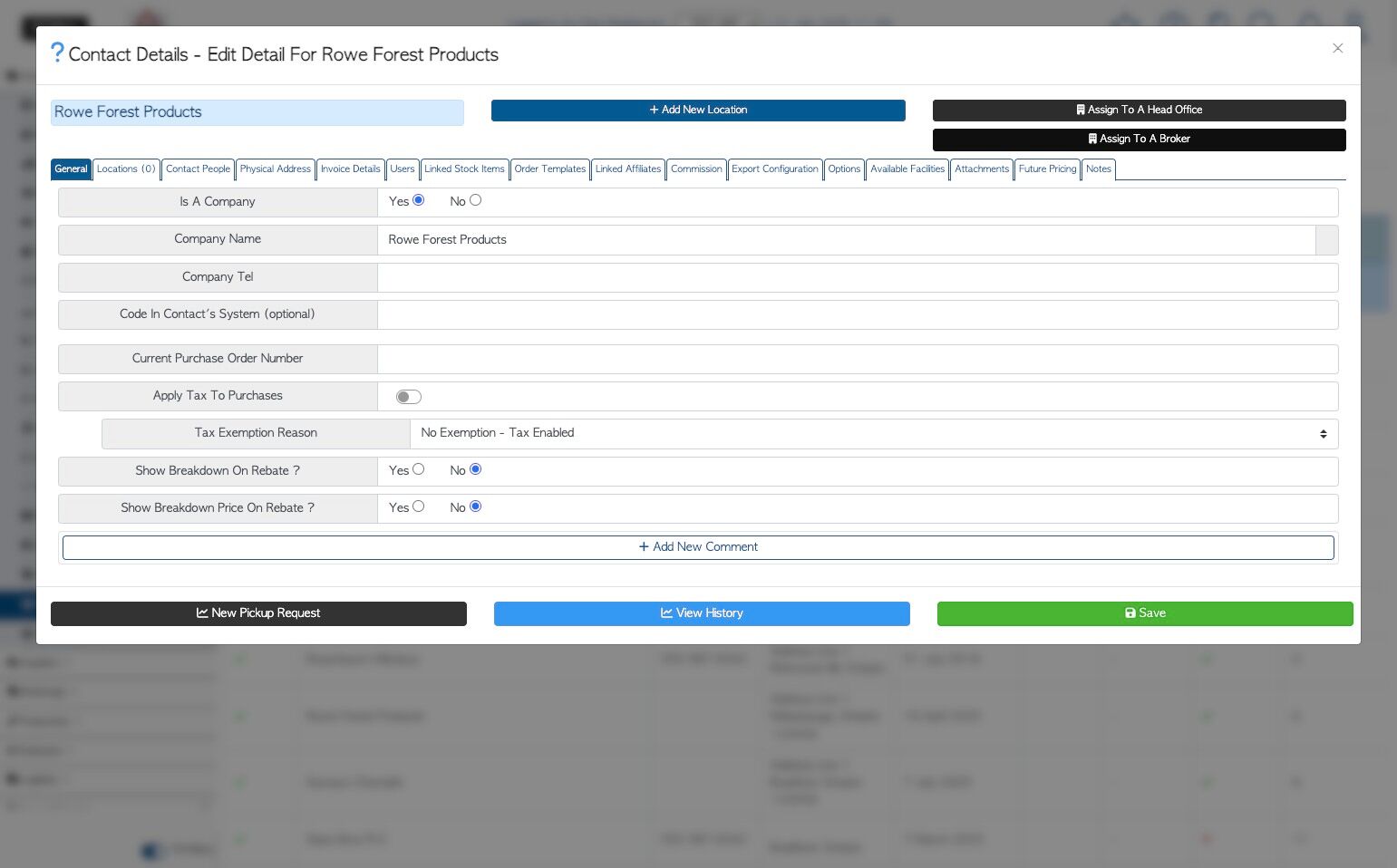Start a New Pickup Request
This screenshot has width=1397, height=868.
[258, 613]
